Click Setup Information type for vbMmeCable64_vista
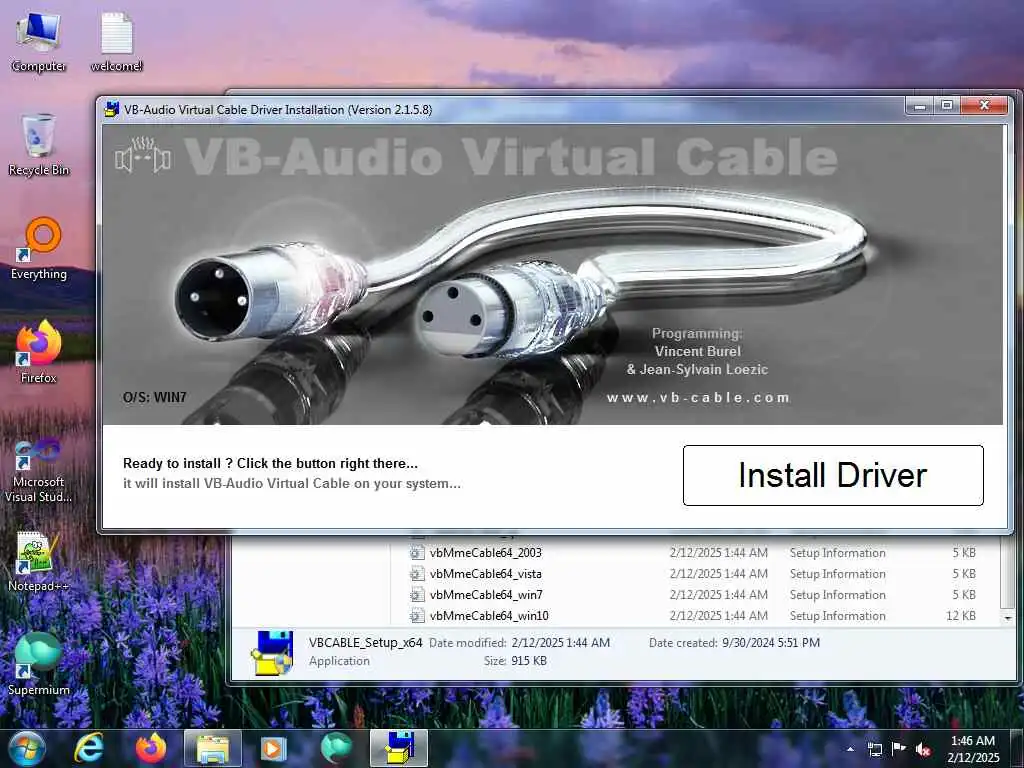Viewport: 1024px width, 768px height. [837, 573]
